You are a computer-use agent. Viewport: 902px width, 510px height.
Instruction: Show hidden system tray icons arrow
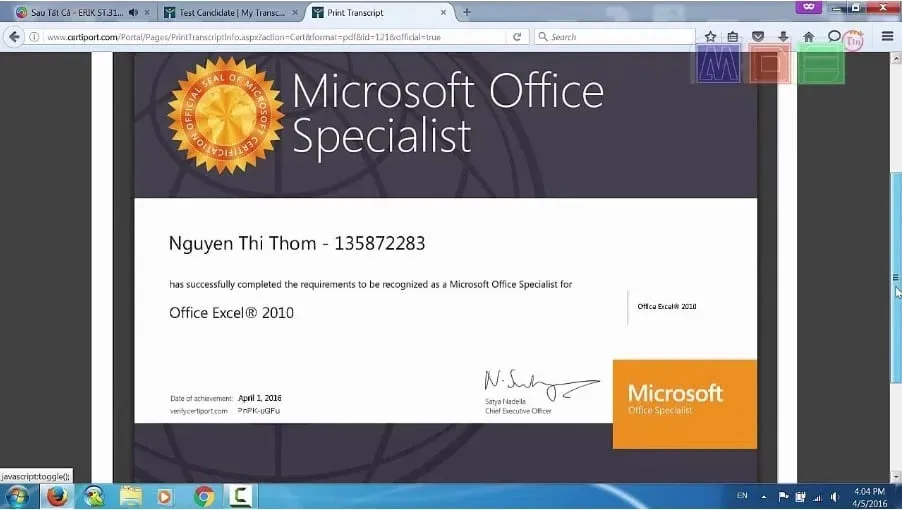pos(764,497)
